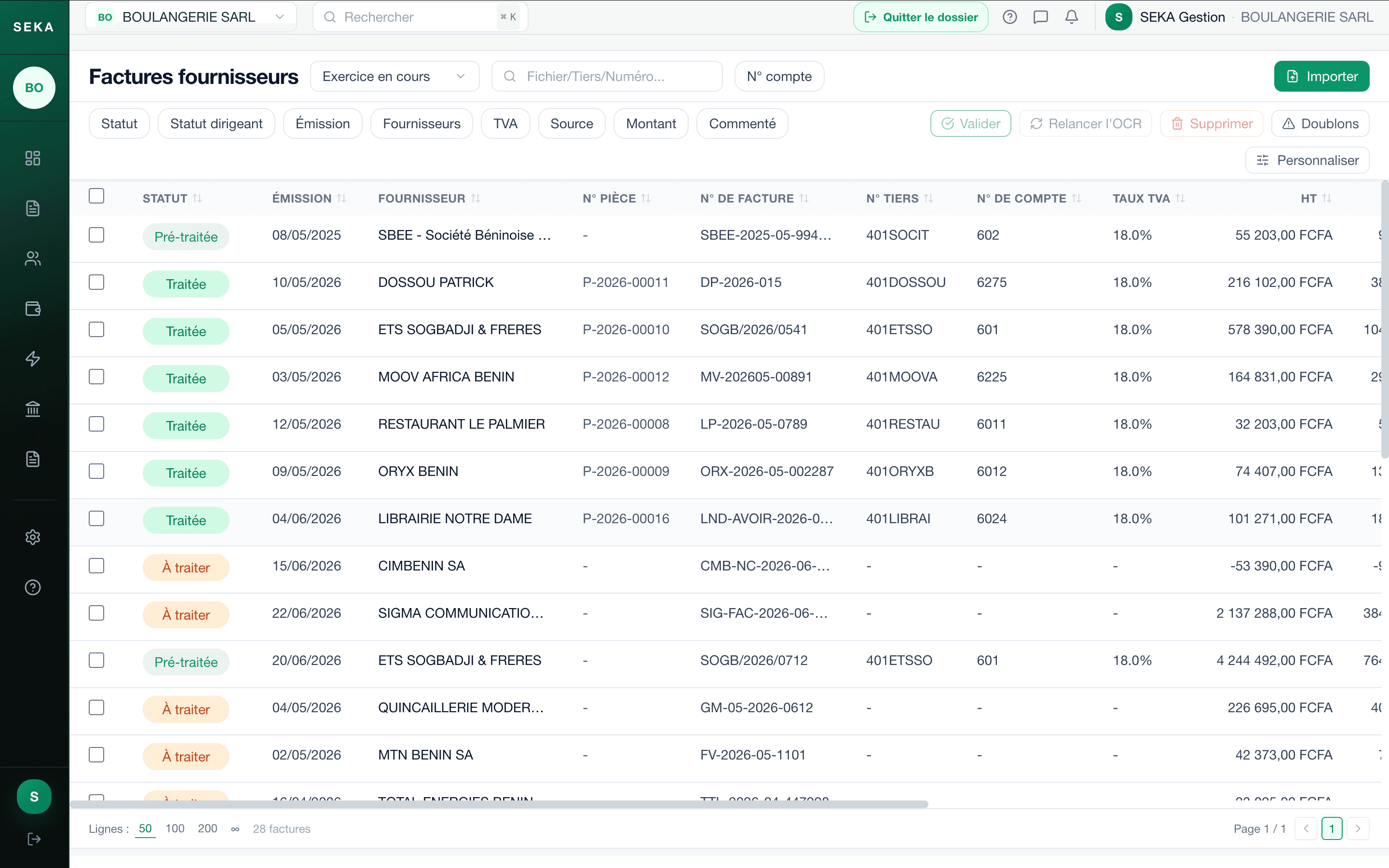
Task: Click the logout icon at sidebar bottom
Action: point(34,839)
